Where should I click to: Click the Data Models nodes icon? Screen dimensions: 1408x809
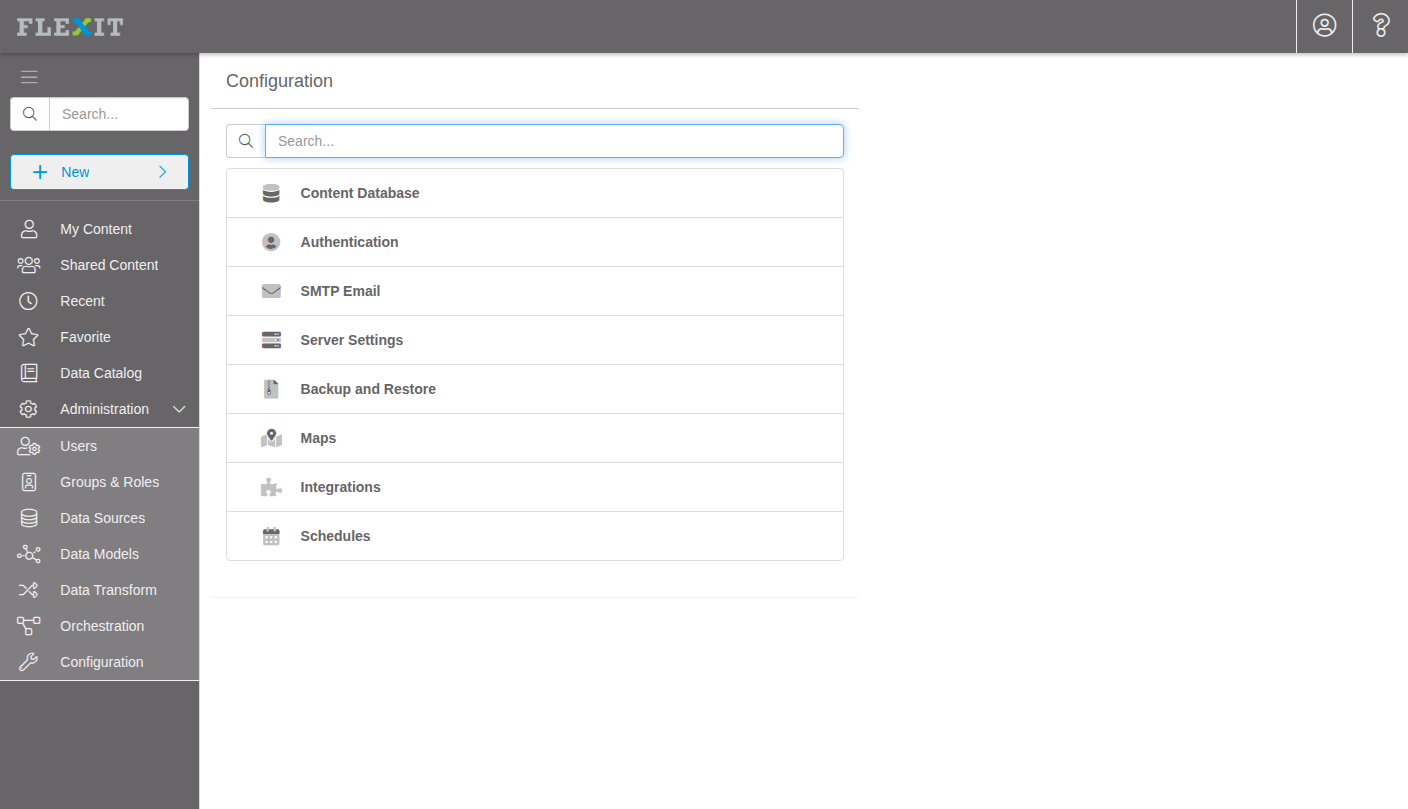29,554
